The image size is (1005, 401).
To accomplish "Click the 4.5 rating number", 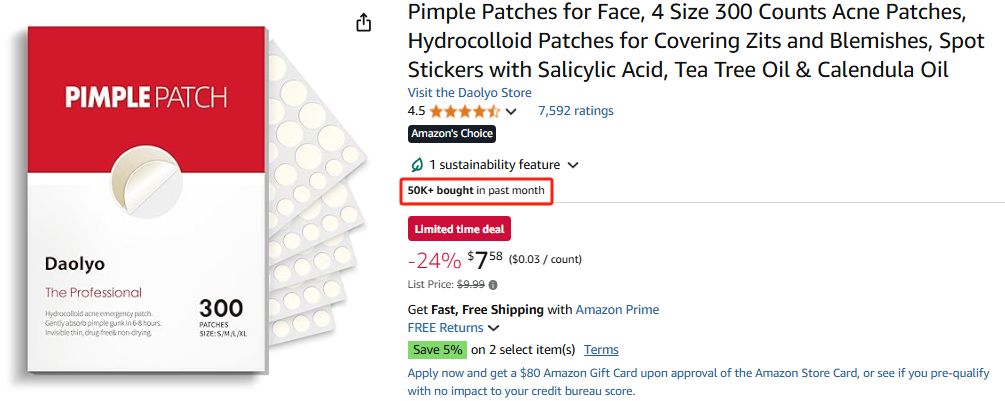I will click(x=417, y=111).
